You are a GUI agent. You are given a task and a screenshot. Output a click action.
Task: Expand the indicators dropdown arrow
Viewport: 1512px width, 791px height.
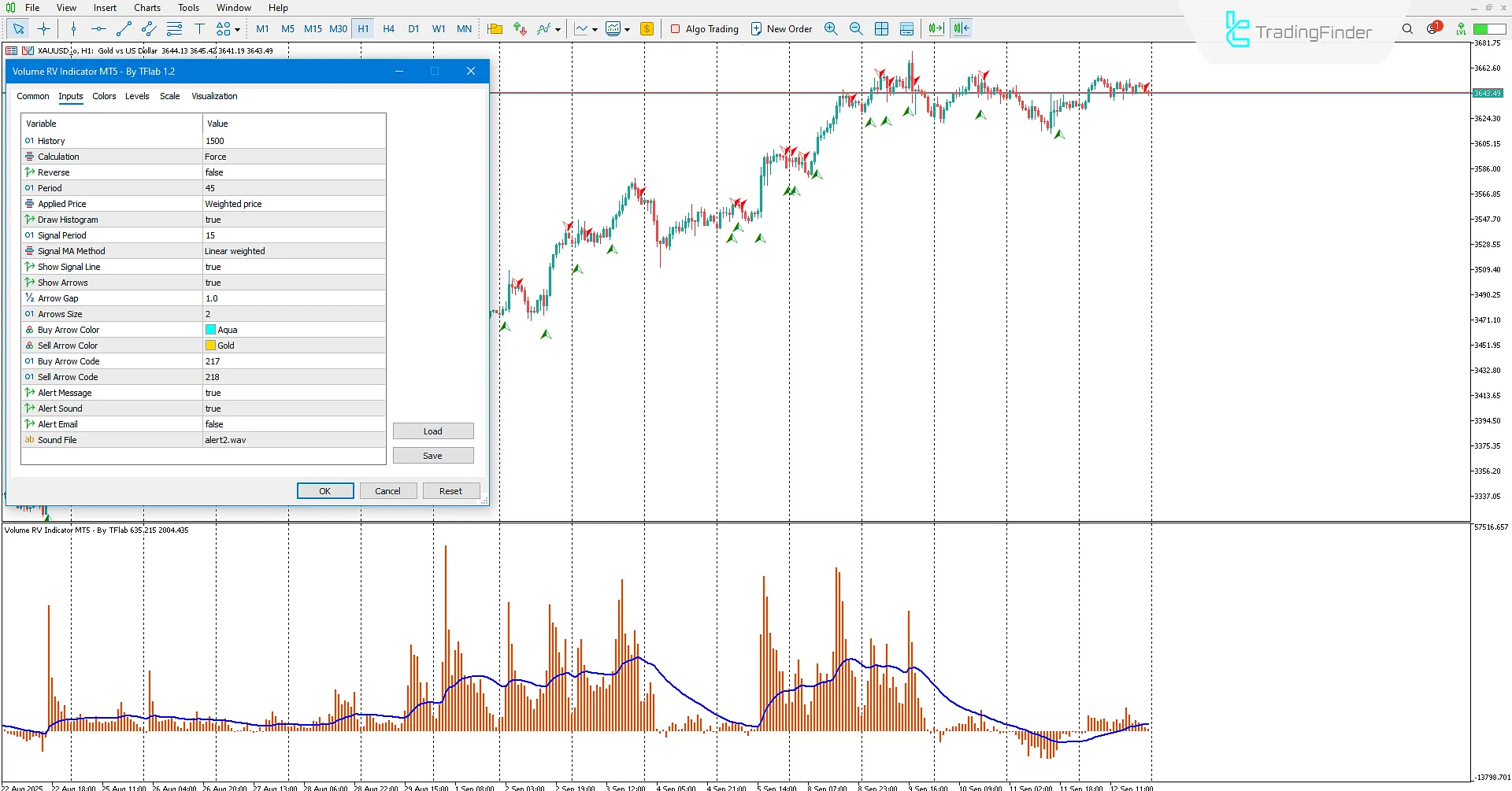[x=558, y=29]
